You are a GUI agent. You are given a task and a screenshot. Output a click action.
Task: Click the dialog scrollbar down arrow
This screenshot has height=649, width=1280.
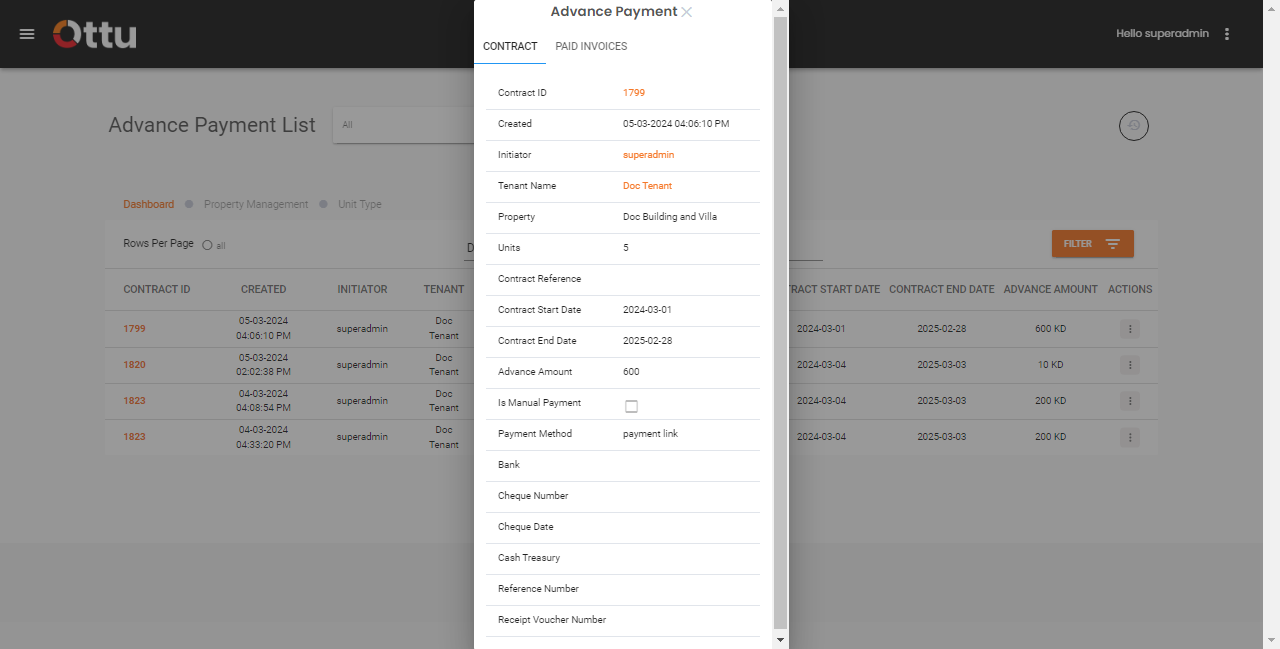click(780, 639)
